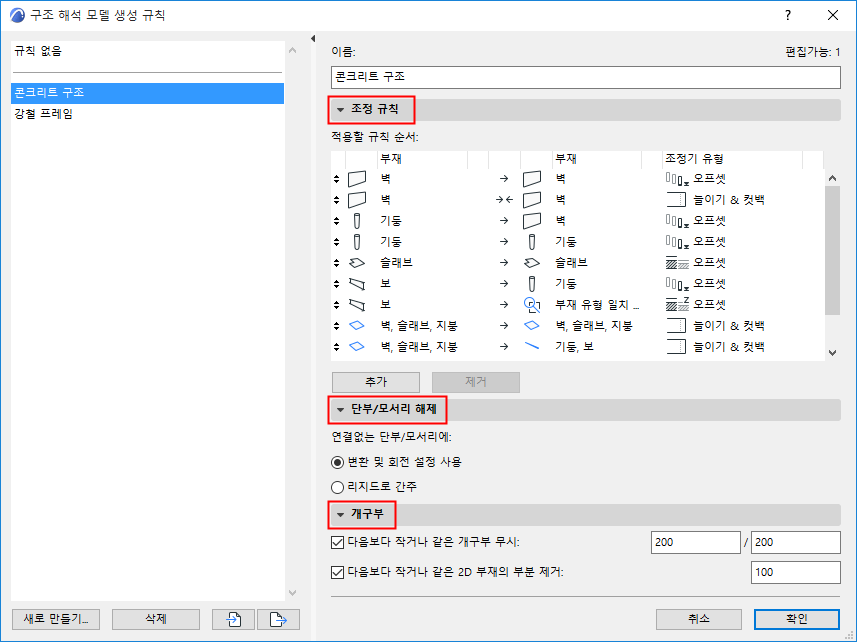Click reorder handle of 보 → 부재 유형 일치 row
Viewport: 857px width, 642px height.
pos(336,305)
